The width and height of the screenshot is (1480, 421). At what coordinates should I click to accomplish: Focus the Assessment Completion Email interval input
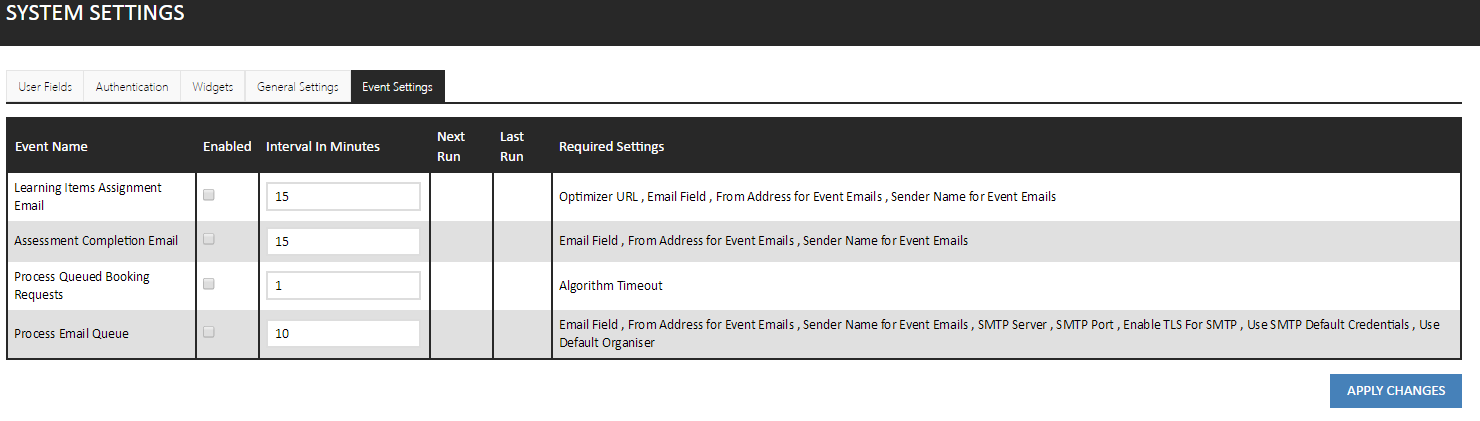(x=343, y=241)
